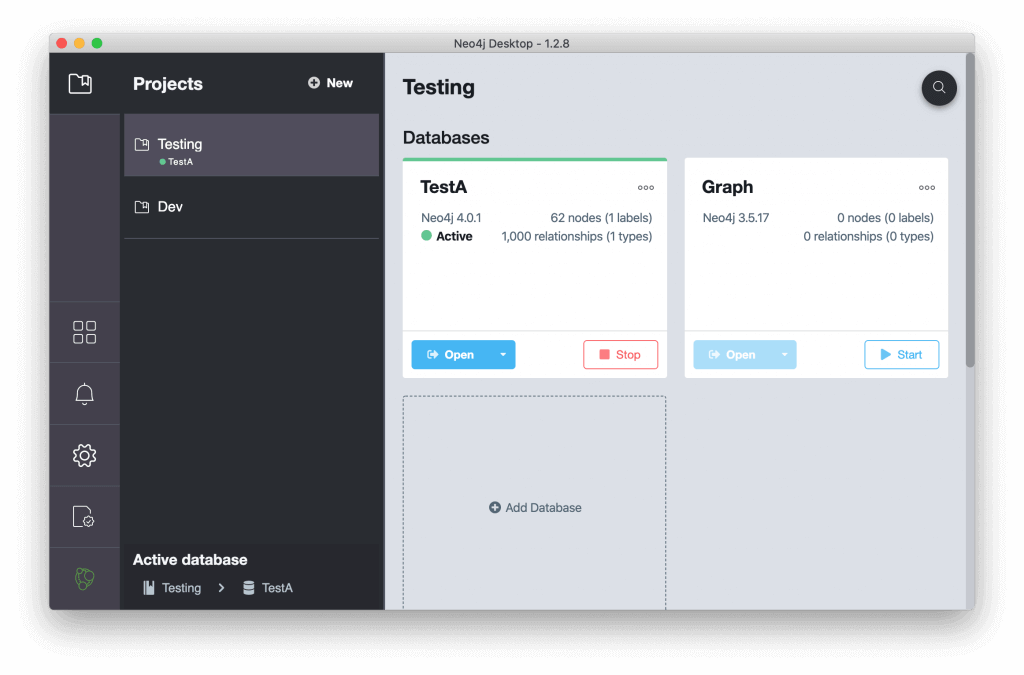The height and width of the screenshot is (675, 1024).
Task: Select the Dev project
Action: (170, 206)
